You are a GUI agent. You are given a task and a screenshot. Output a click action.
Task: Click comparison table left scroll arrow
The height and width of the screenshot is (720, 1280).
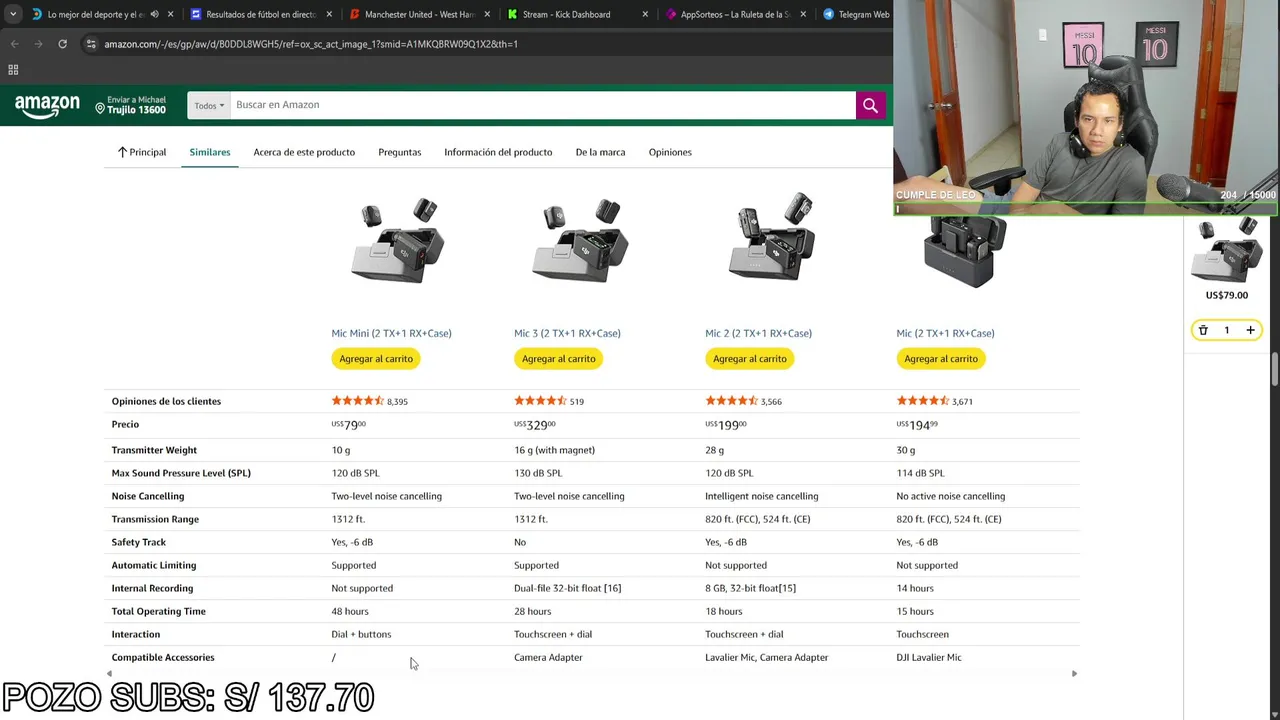(x=110, y=673)
